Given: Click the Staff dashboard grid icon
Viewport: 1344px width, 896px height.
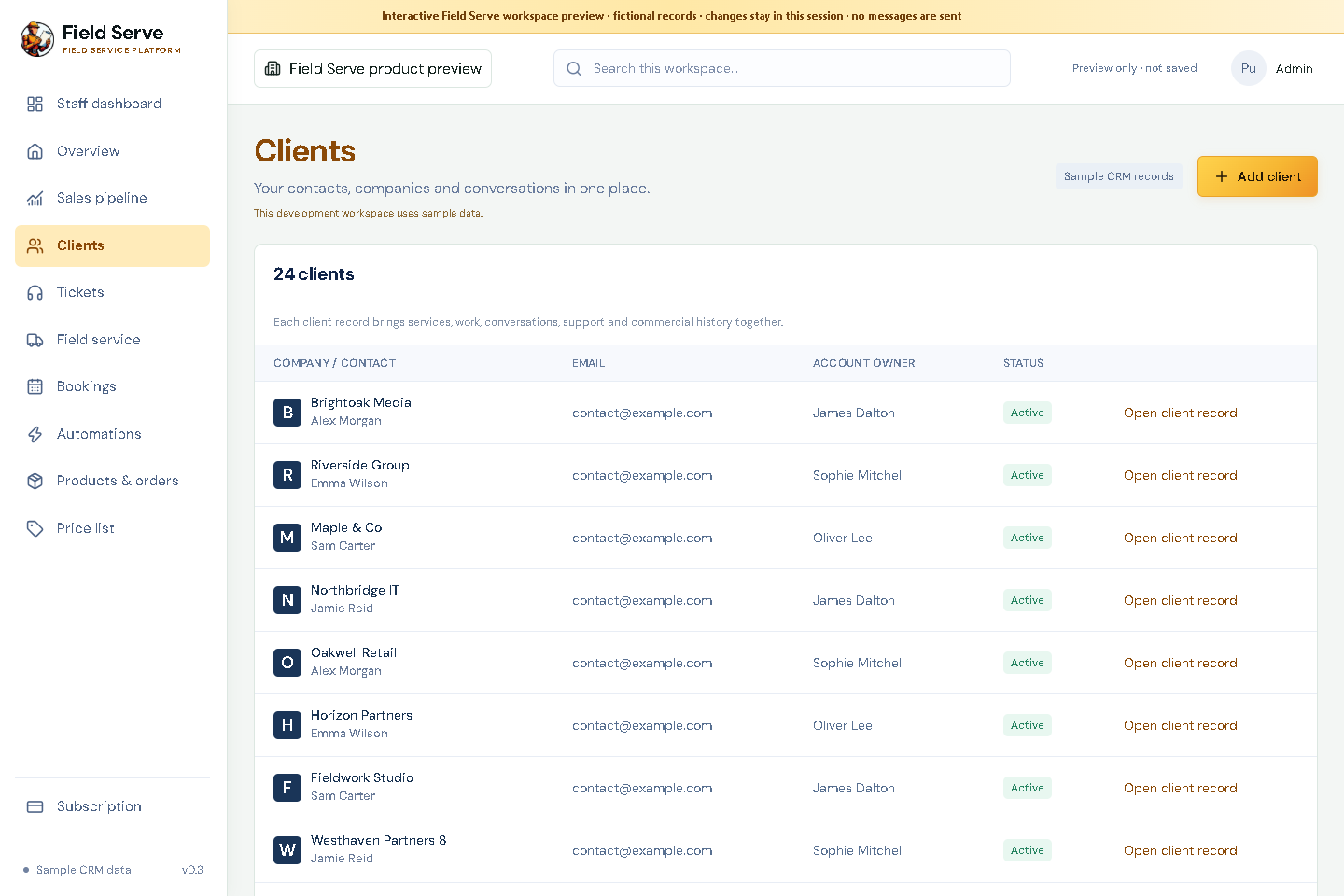Looking at the screenshot, I should click(35, 104).
